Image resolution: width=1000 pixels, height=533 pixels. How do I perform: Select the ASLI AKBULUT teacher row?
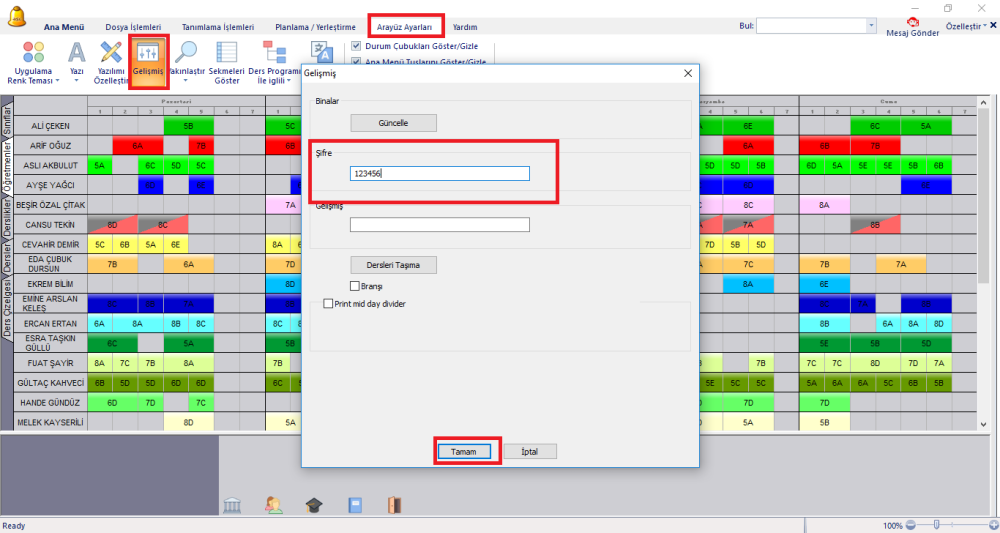(50, 165)
